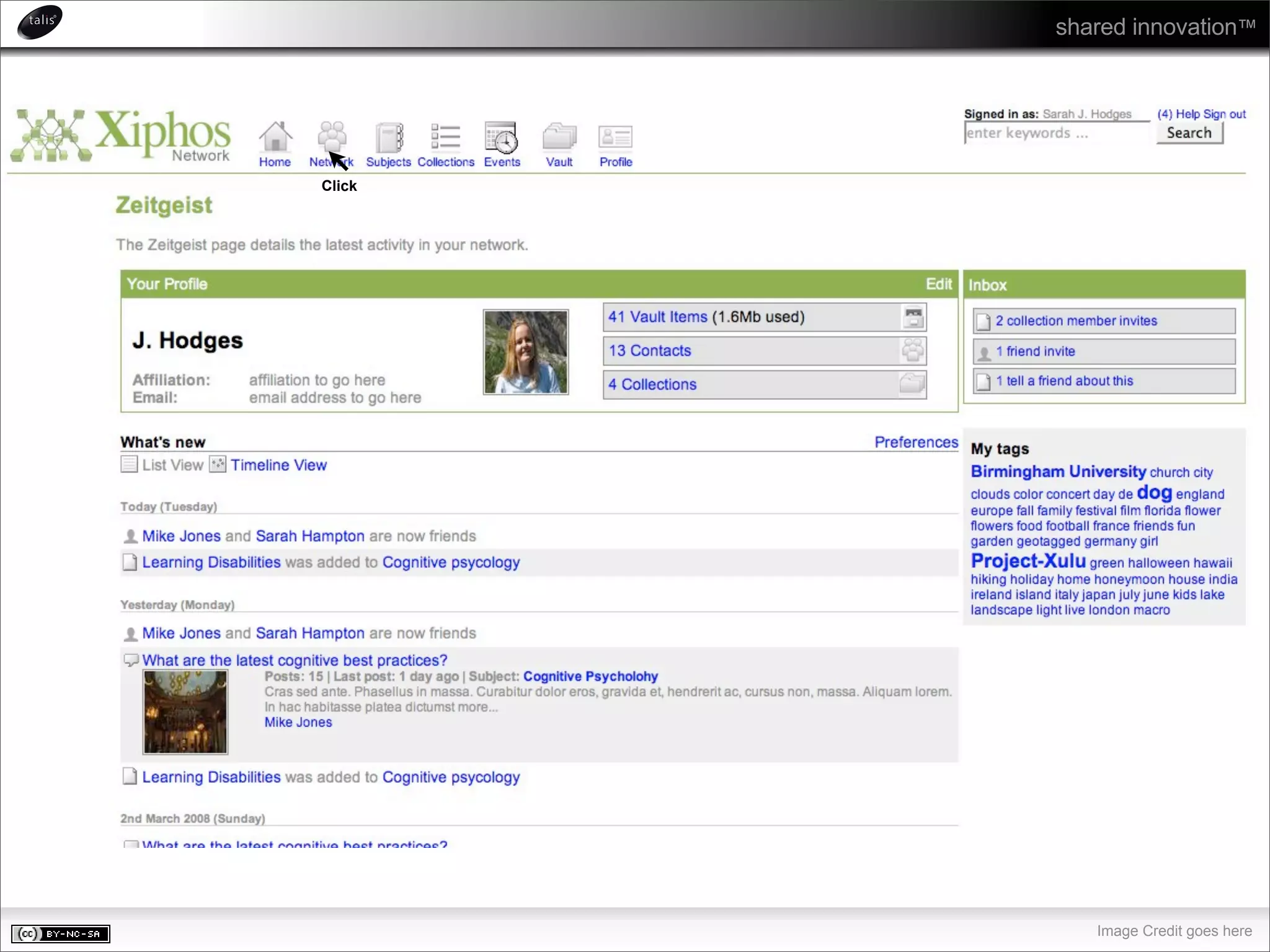The width and height of the screenshot is (1270, 952).
Task: Click the Creative Commons BY-NC-SA badge
Action: pos(61,933)
